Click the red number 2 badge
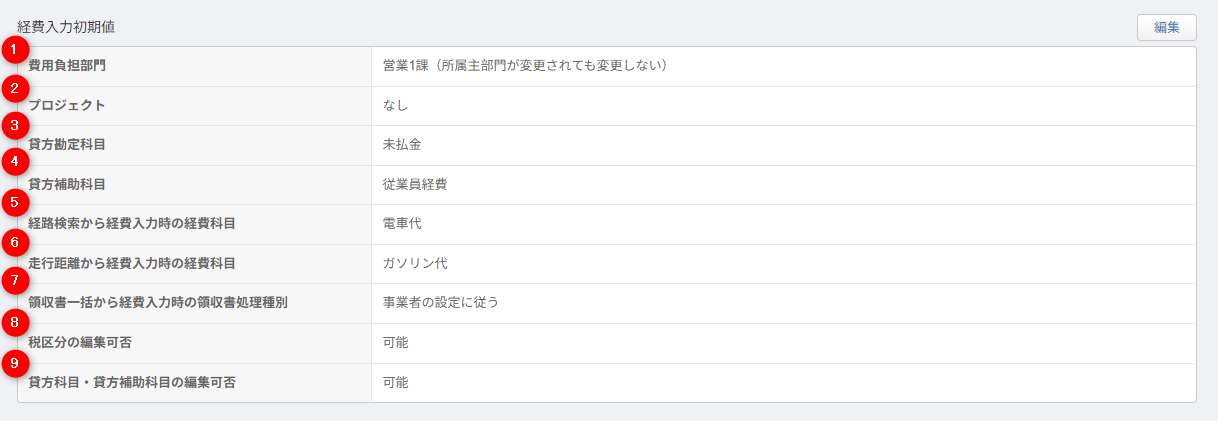This screenshot has width=1218, height=421. pyautogui.click(x=13, y=88)
